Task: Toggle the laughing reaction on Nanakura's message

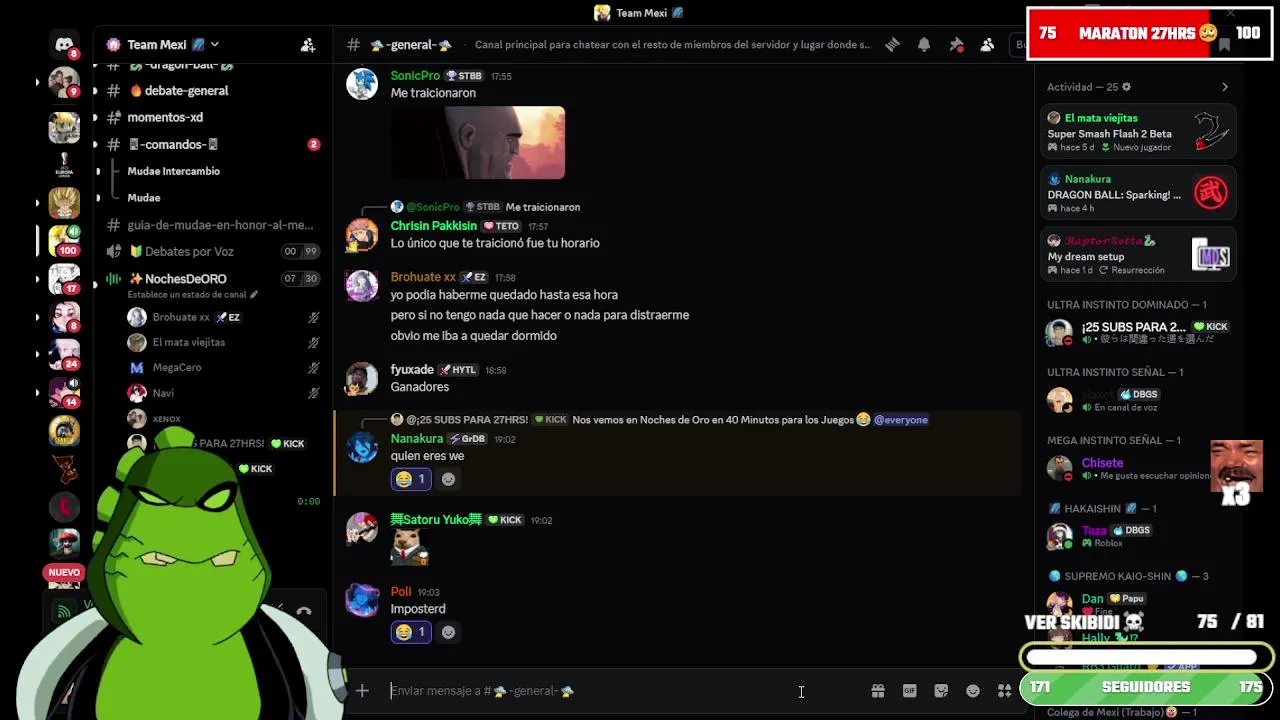Action: [x=411, y=479]
